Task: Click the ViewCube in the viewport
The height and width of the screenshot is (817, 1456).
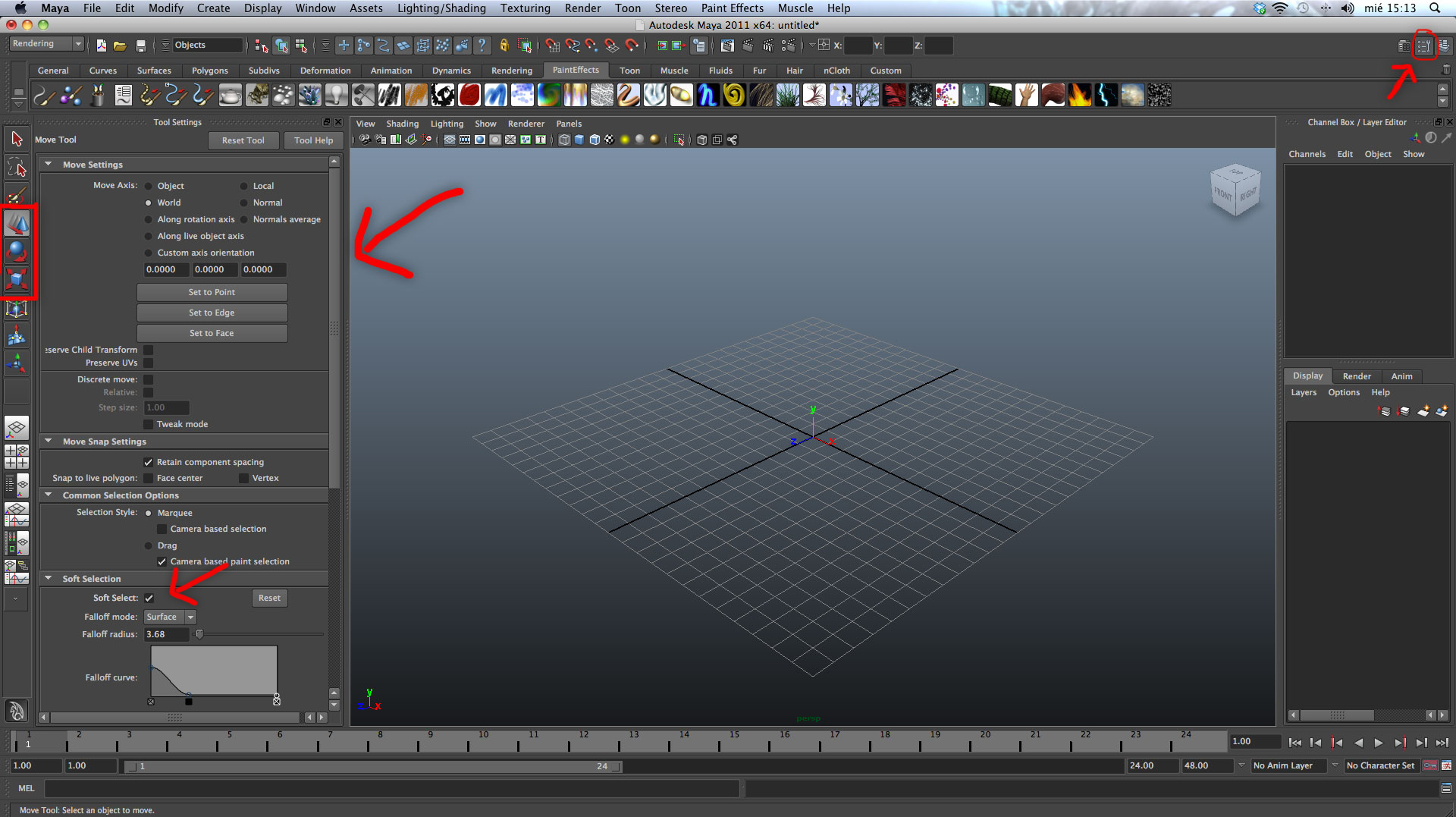Action: click(1235, 190)
